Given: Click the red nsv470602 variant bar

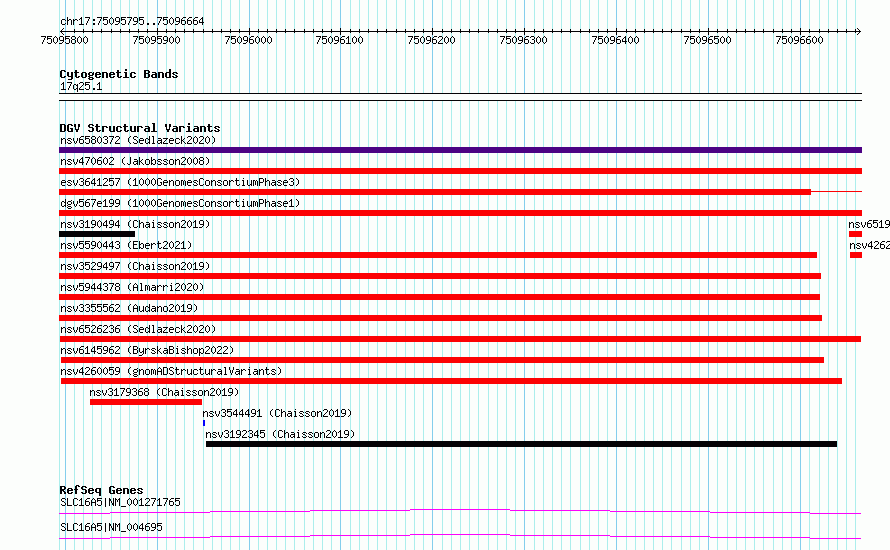Looking at the screenshot, I should coord(460,171).
